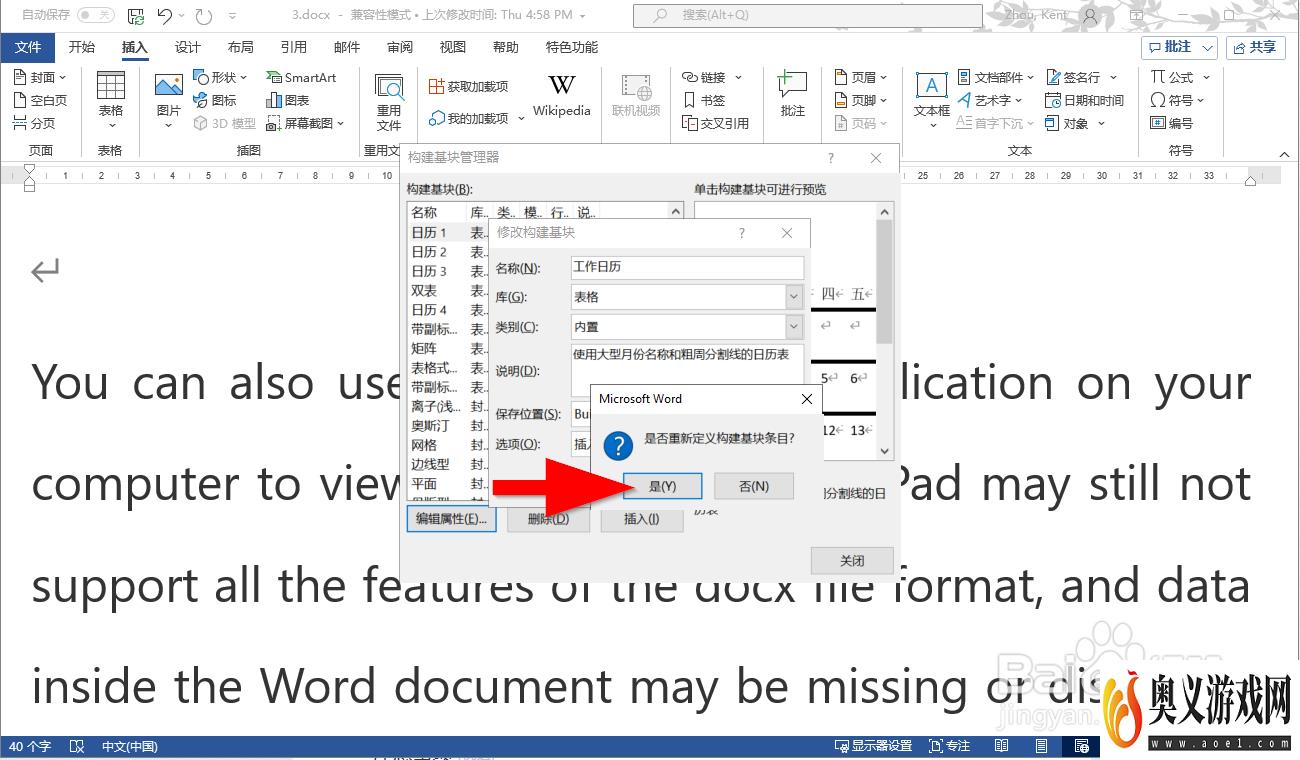
Task: Open the Comments (批注) button at top right
Action: (1179, 47)
